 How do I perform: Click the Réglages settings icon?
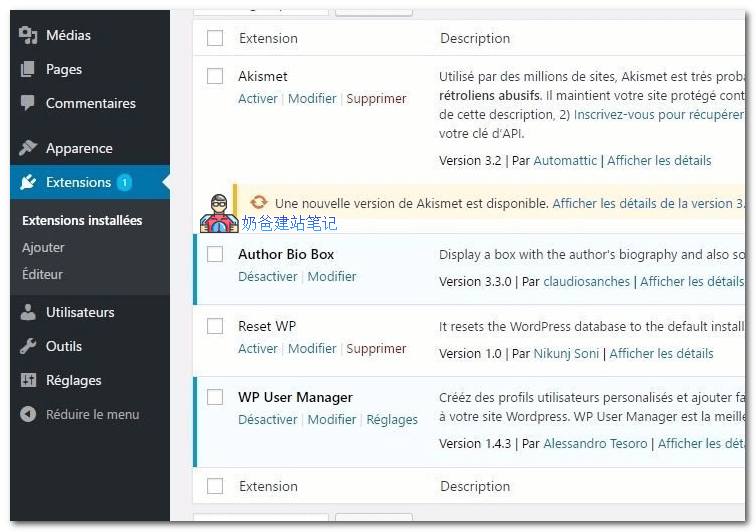click(27, 380)
